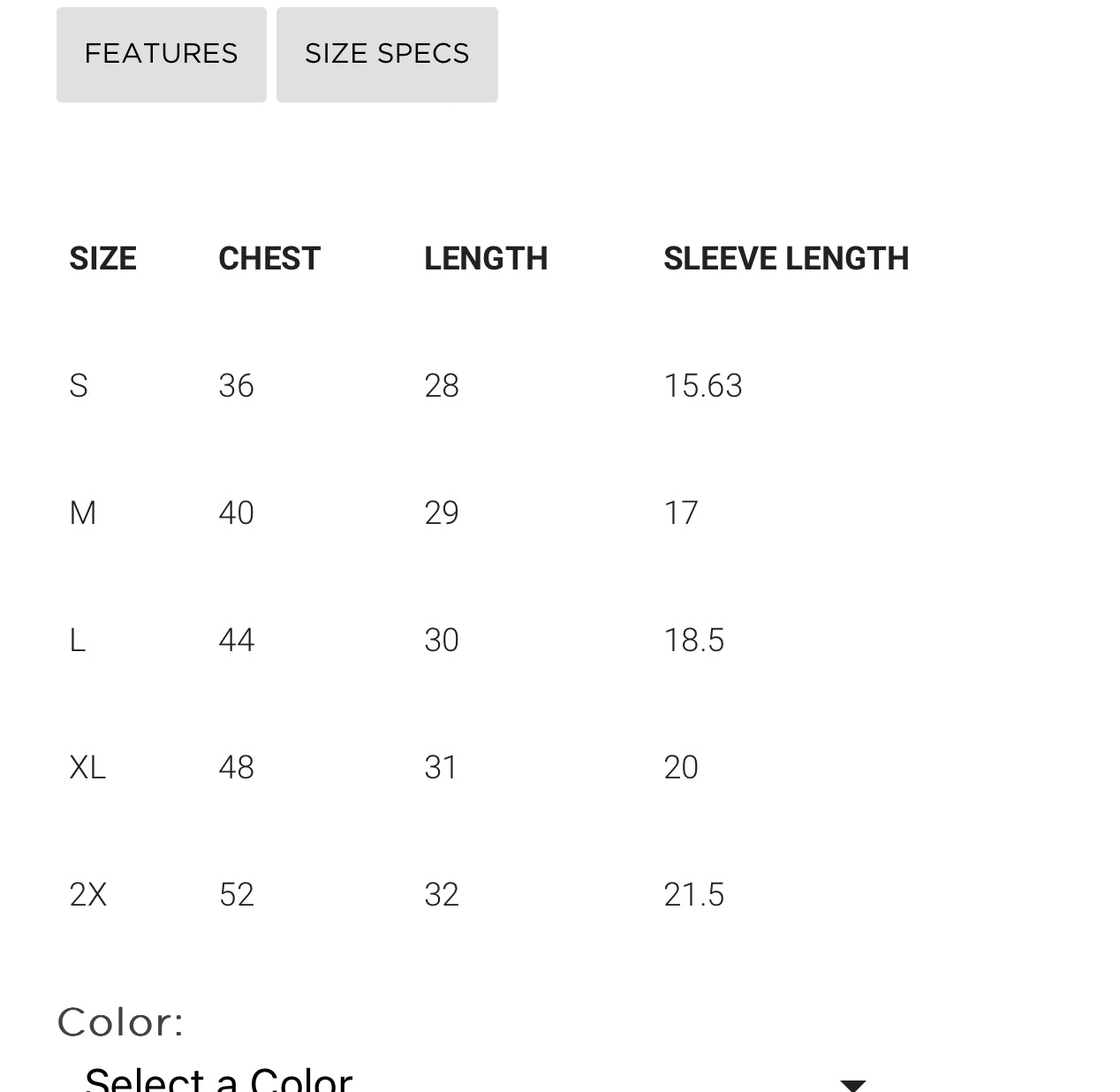Screen dimensions: 1120x1092
Task: Click the SLEEVE LENGTH column header
Action: click(x=786, y=259)
